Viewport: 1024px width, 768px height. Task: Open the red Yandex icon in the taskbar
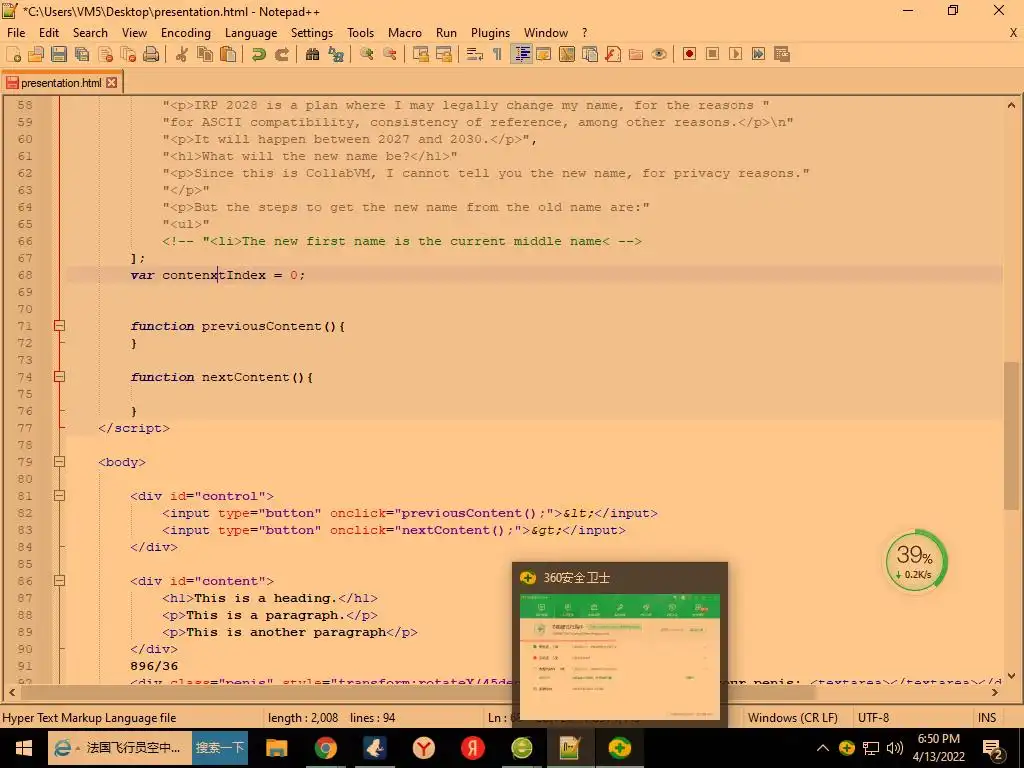[472, 748]
